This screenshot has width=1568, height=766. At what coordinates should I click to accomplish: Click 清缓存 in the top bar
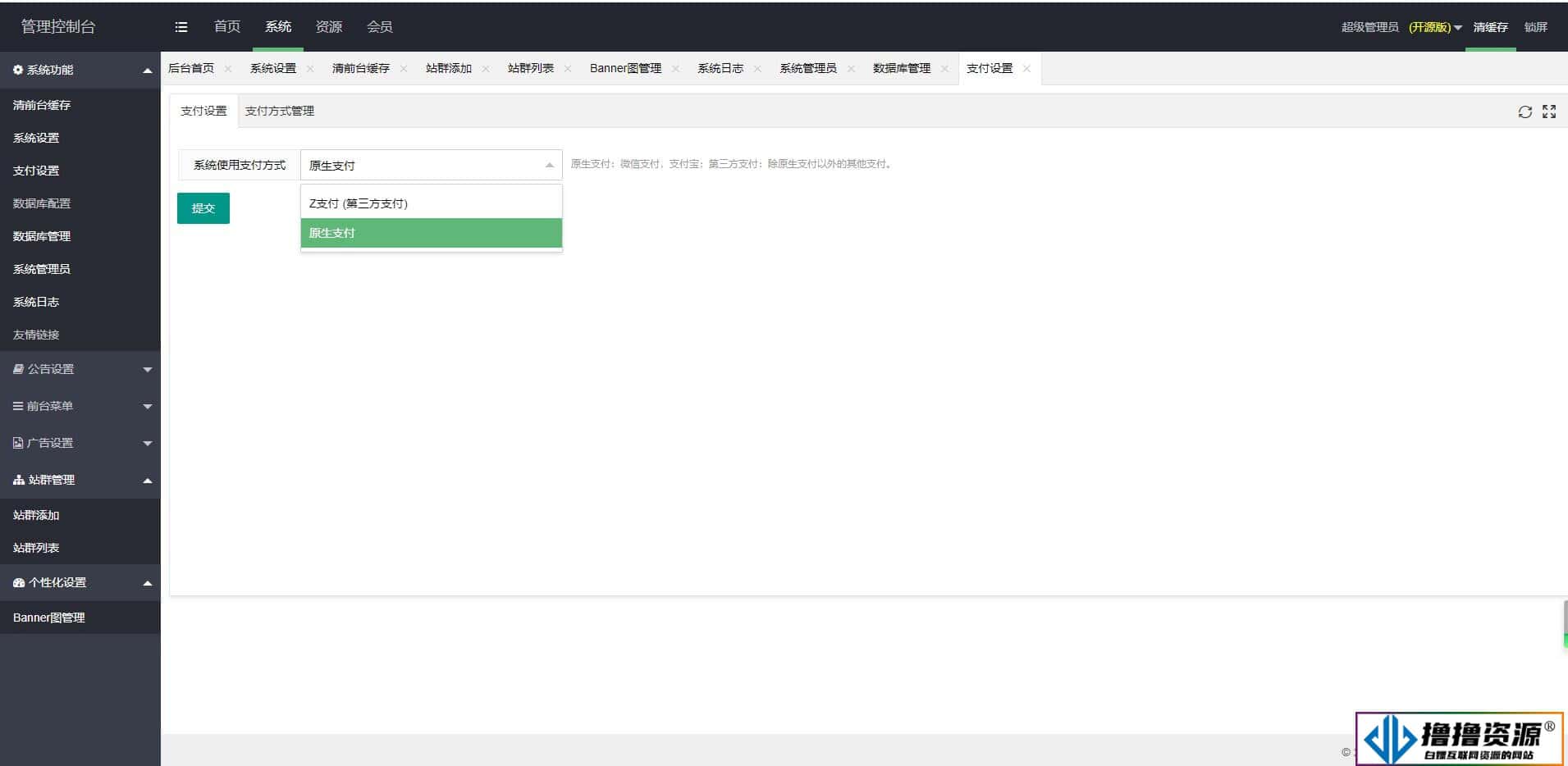(x=1490, y=27)
